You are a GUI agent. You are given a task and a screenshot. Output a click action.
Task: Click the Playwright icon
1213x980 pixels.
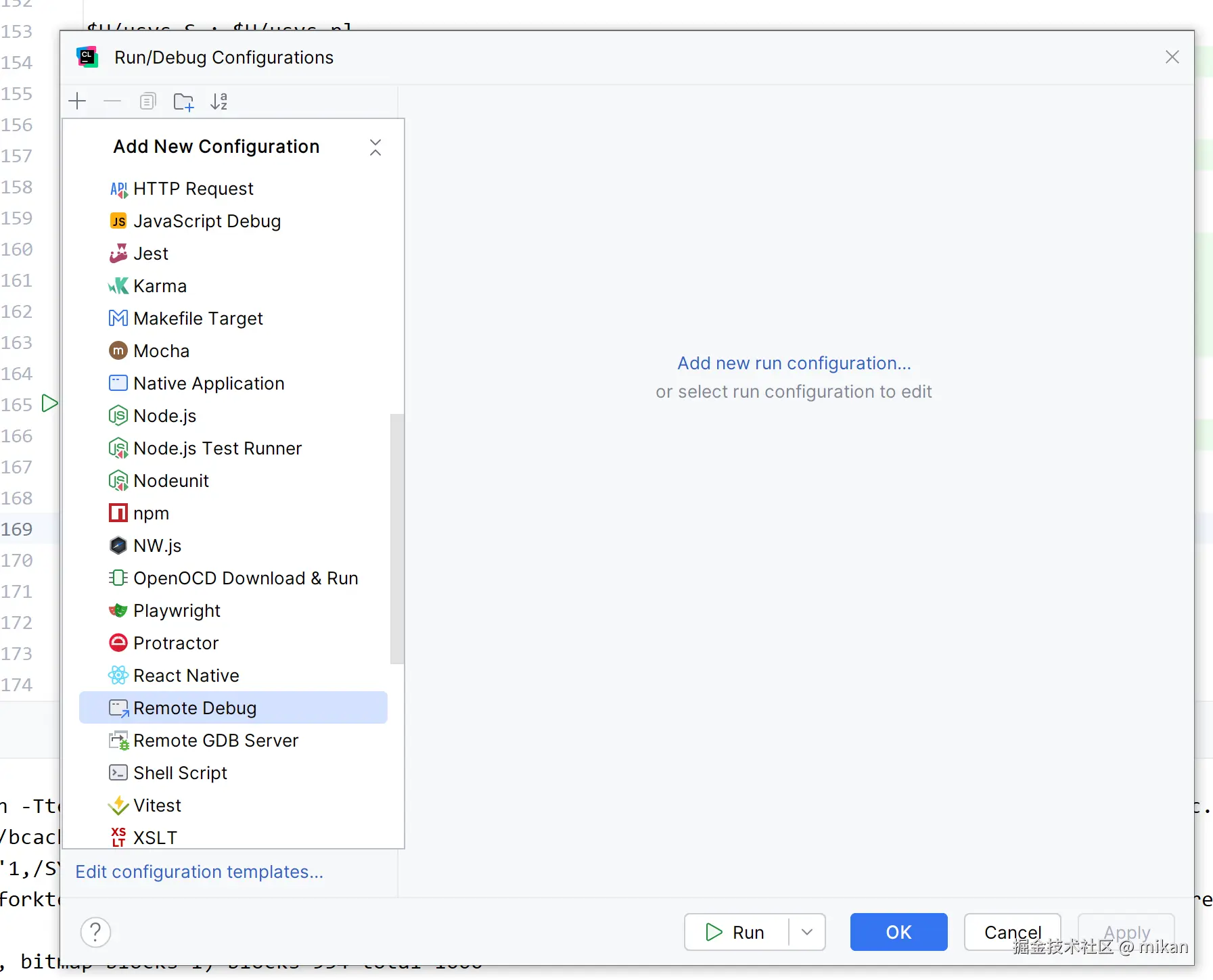(x=118, y=611)
